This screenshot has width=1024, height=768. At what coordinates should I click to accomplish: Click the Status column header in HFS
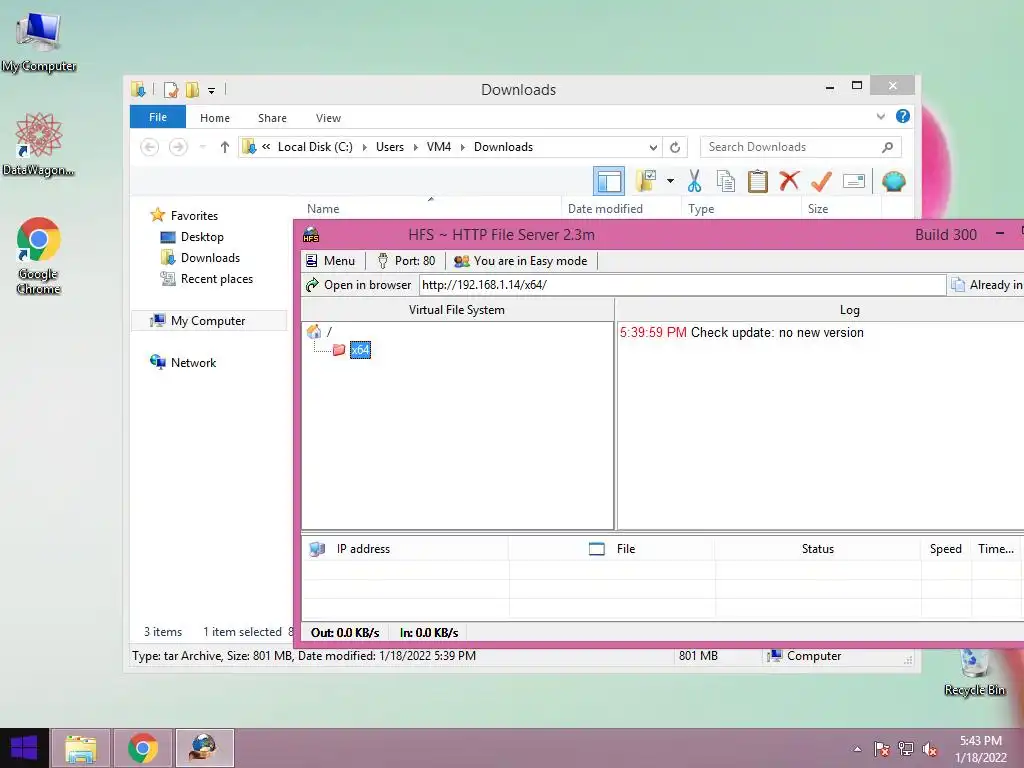pyautogui.click(x=818, y=549)
